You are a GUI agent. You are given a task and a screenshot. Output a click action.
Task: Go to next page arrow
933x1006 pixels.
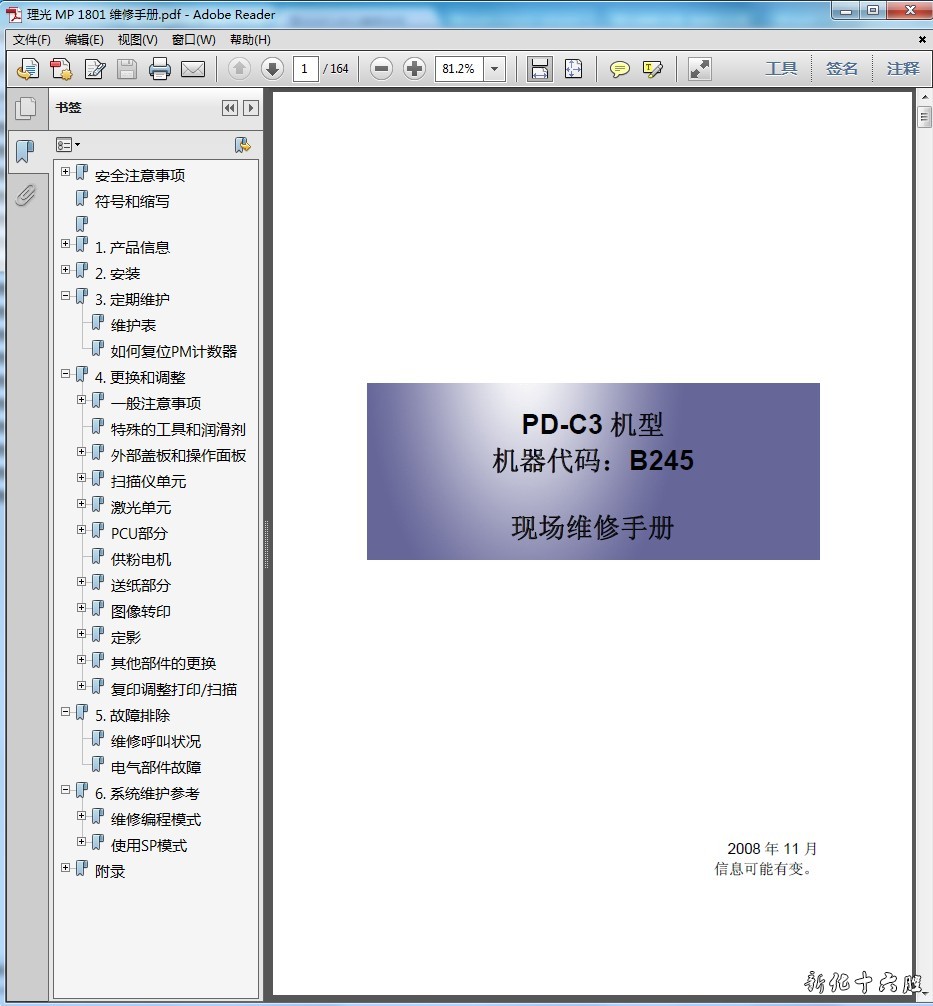tap(272, 69)
